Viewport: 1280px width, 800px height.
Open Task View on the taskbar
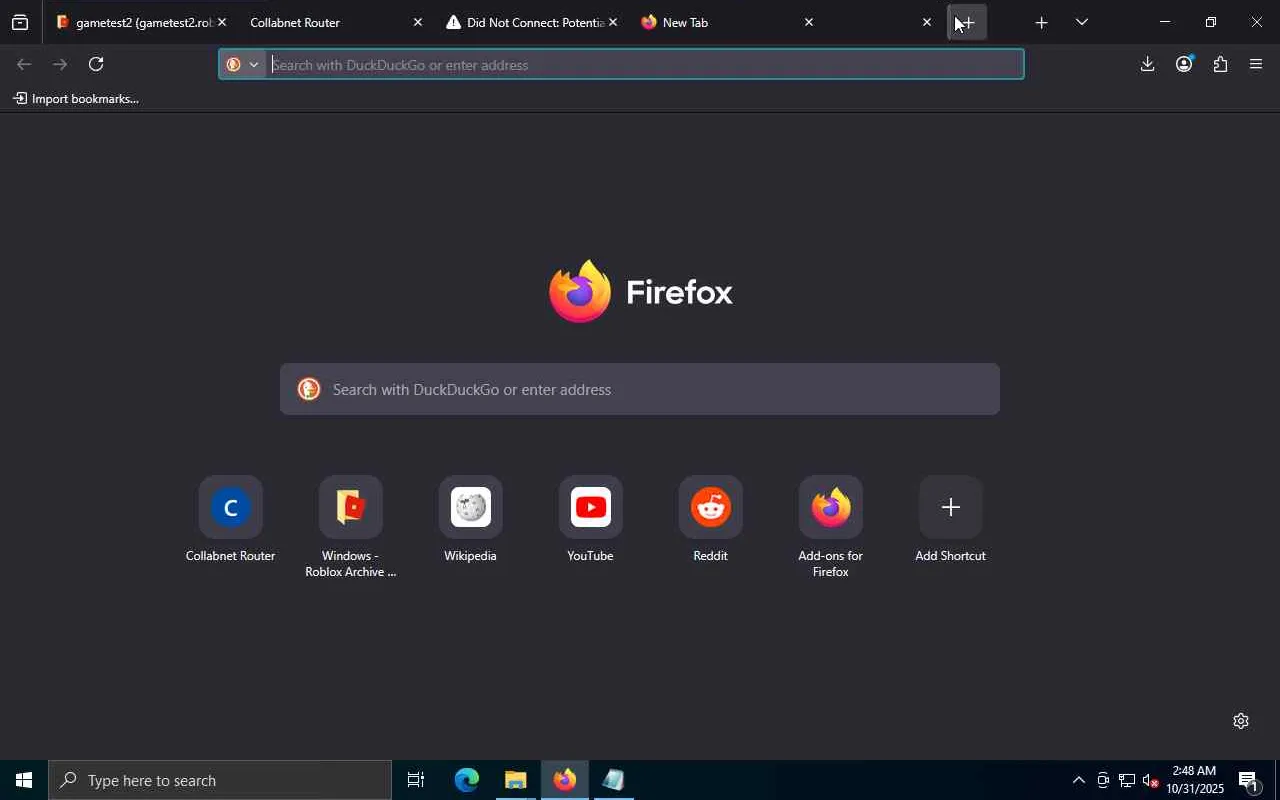416,780
